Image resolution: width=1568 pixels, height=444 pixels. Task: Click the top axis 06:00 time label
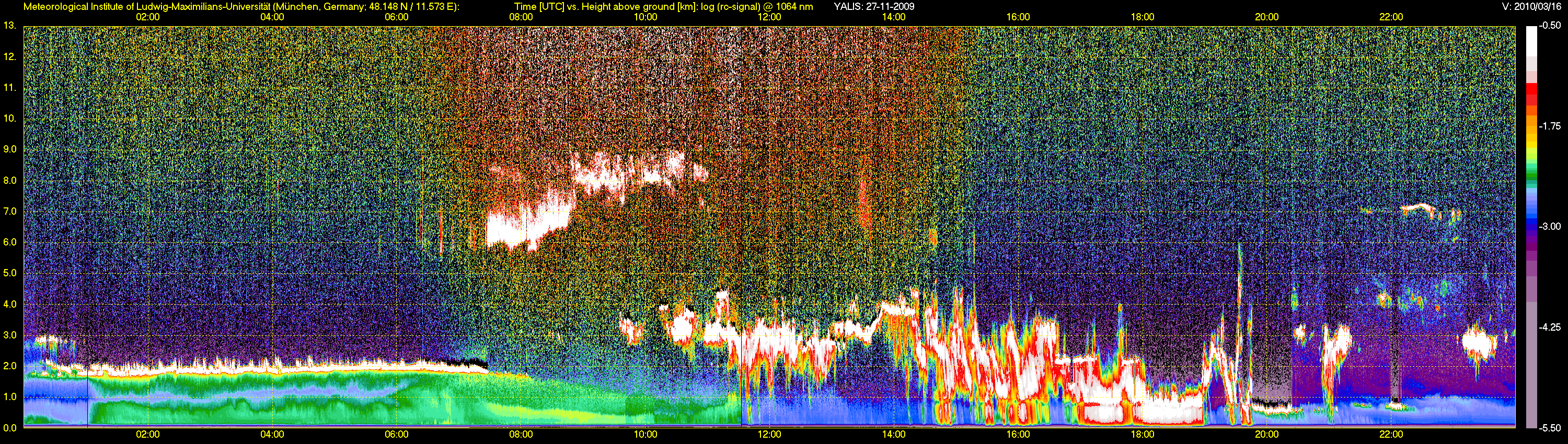(397, 17)
